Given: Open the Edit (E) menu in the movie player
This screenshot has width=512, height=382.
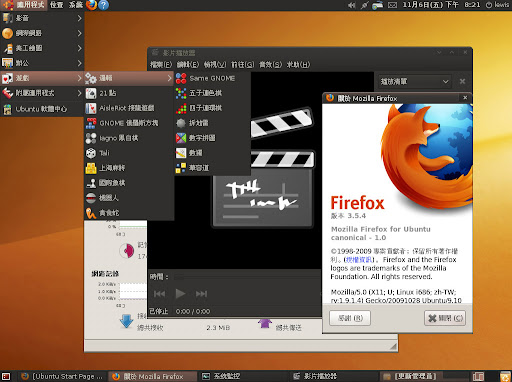Looking at the screenshot, I should 187,65.
